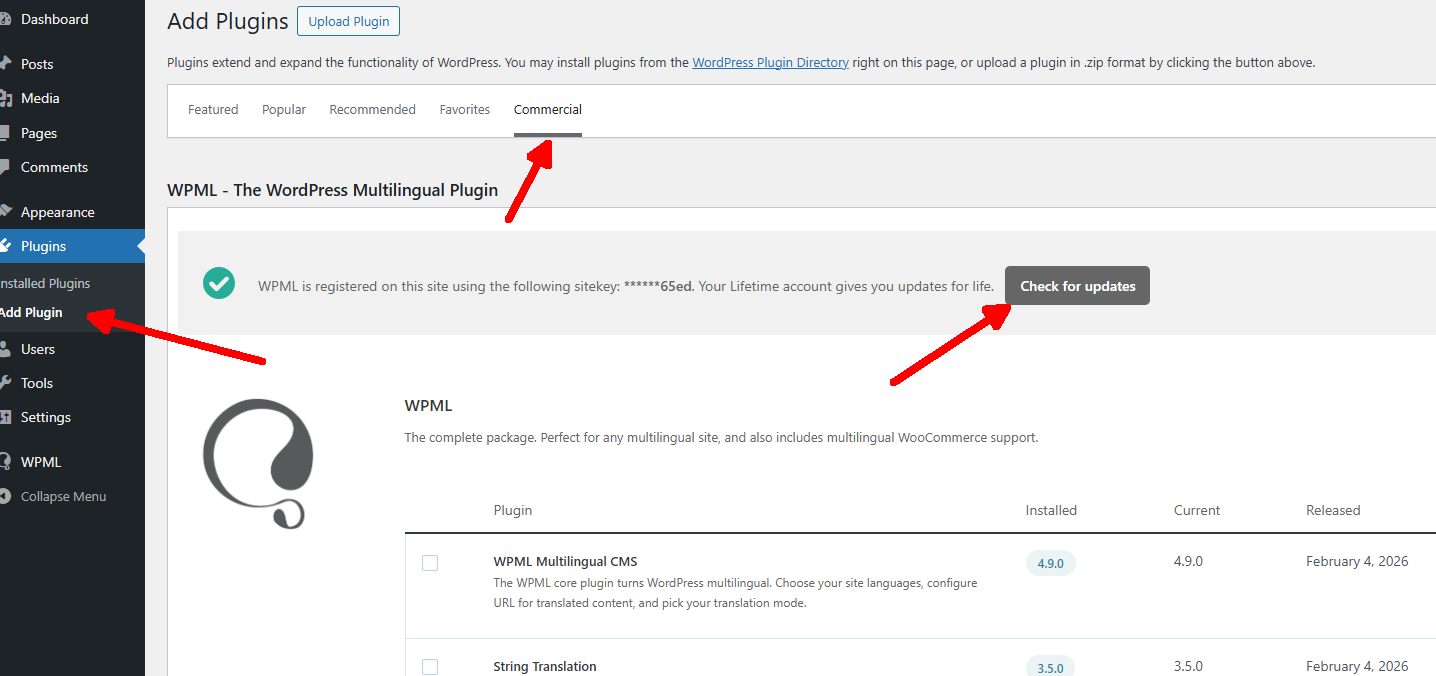This screenshot has width=1436, height=676.
Task: Click the Plugins plug icon
Action: tap(5, 246)
